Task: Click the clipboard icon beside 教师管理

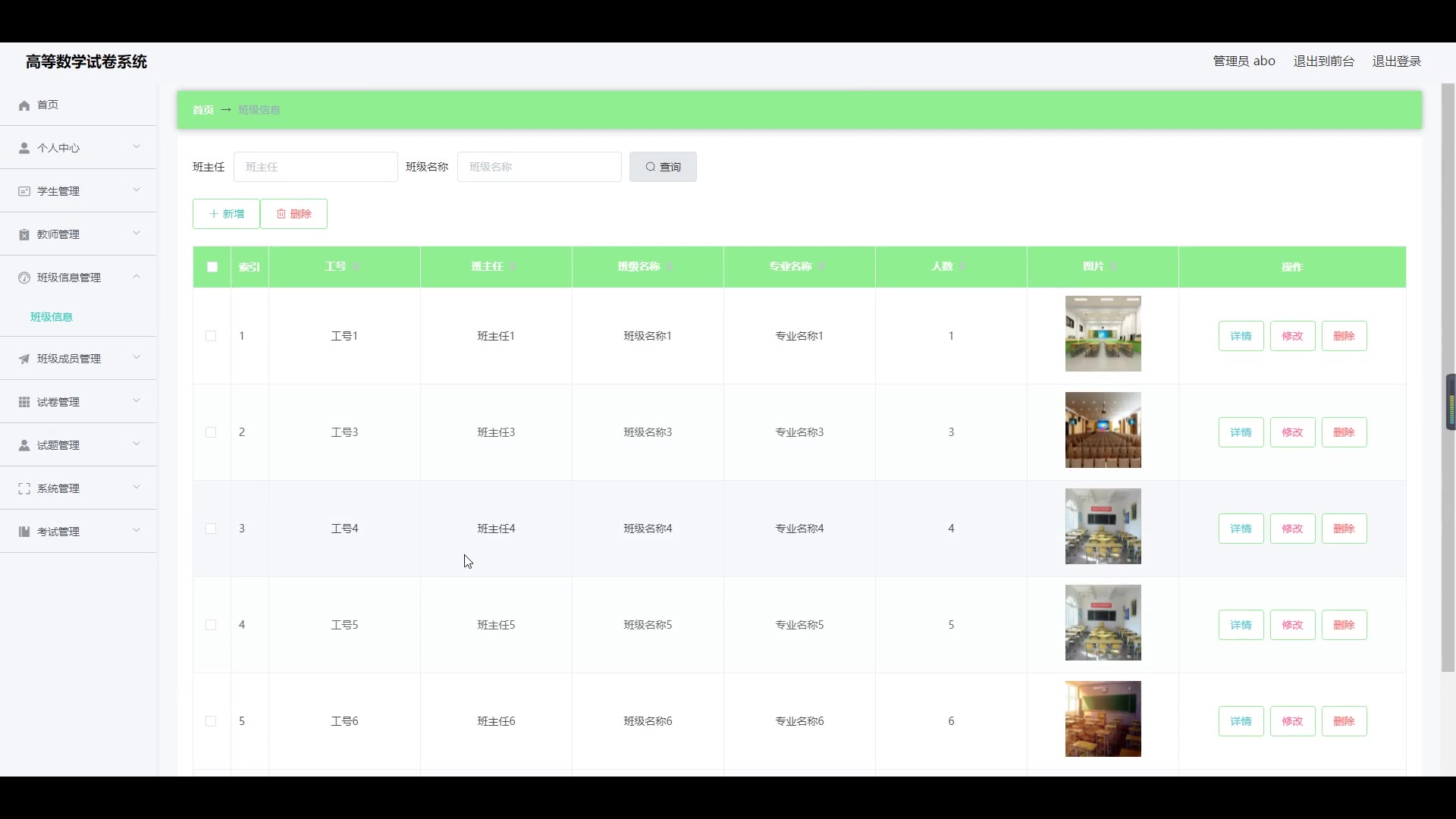Action: pos(24,235)
